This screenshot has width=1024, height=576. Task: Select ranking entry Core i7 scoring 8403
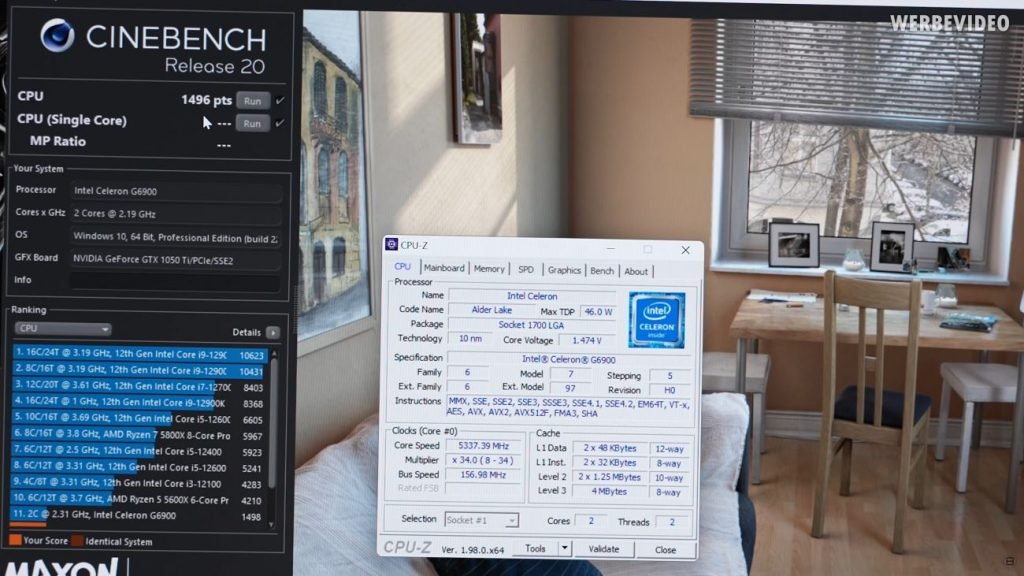coord(140,387)
